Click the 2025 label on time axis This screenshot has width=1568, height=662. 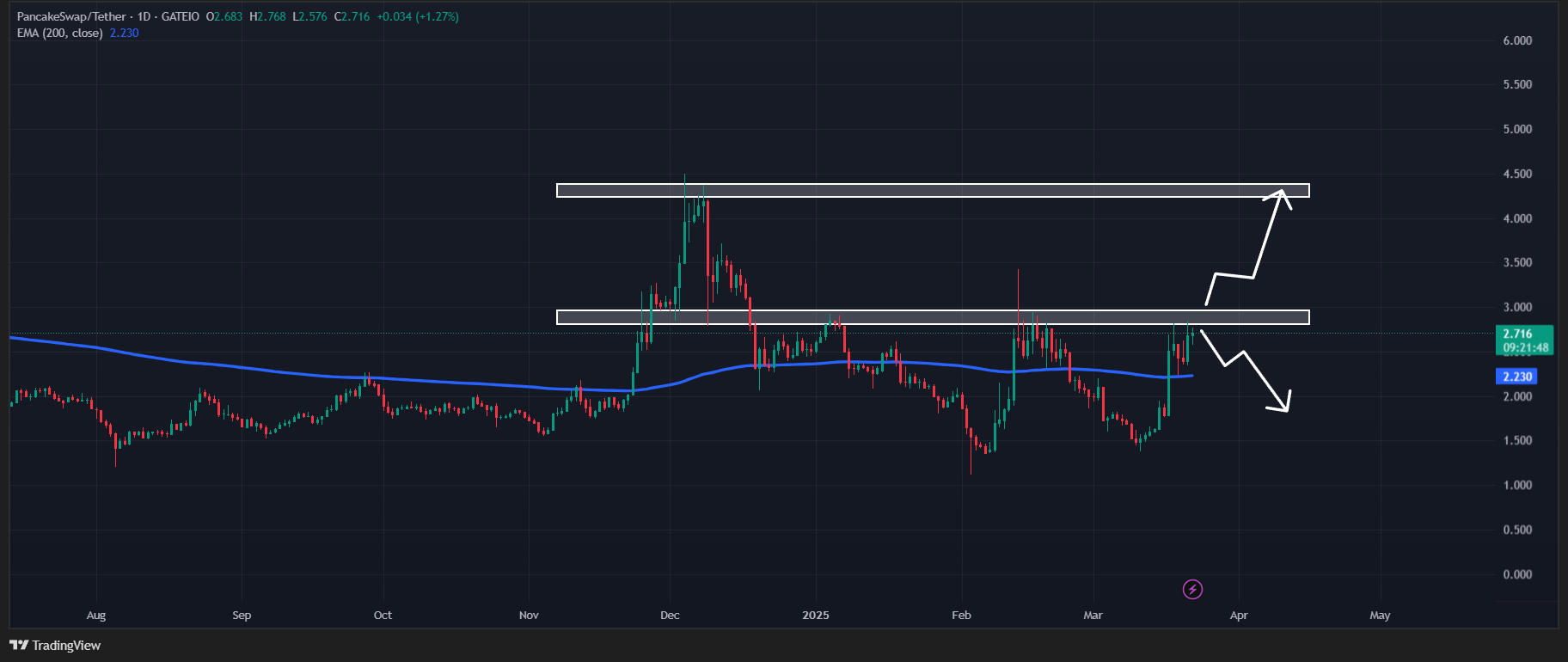click(816, 616)
